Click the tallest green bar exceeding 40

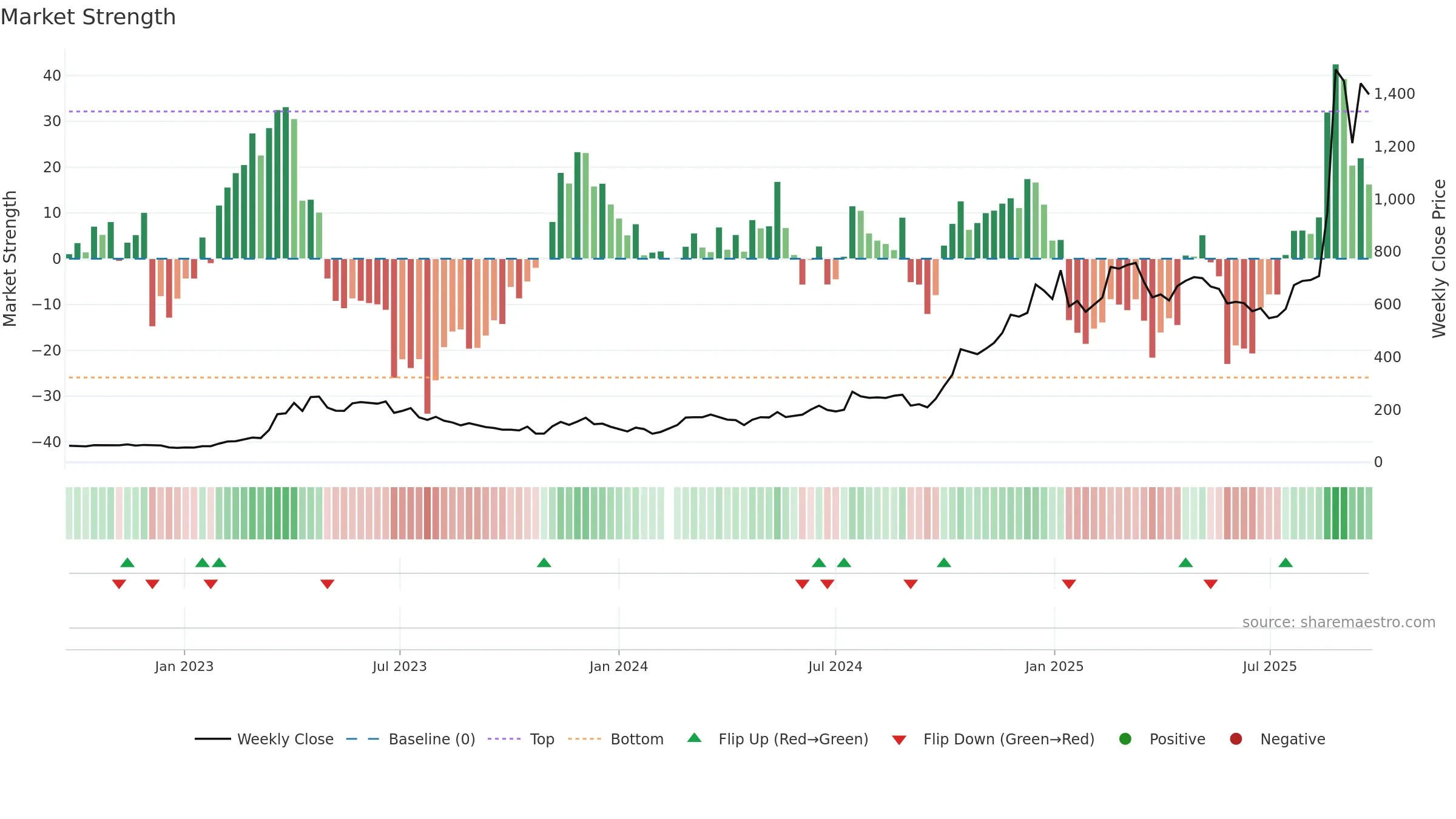click(x=1335, y=161)
